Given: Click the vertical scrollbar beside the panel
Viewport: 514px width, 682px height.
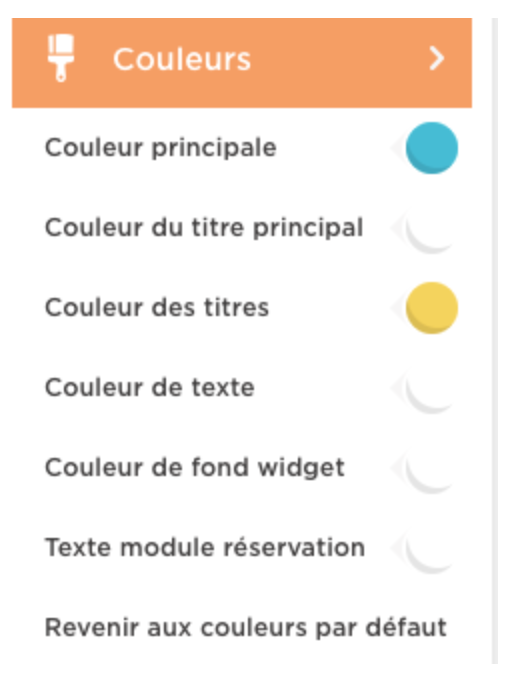Looking at the screenshot, I should 495,341.
